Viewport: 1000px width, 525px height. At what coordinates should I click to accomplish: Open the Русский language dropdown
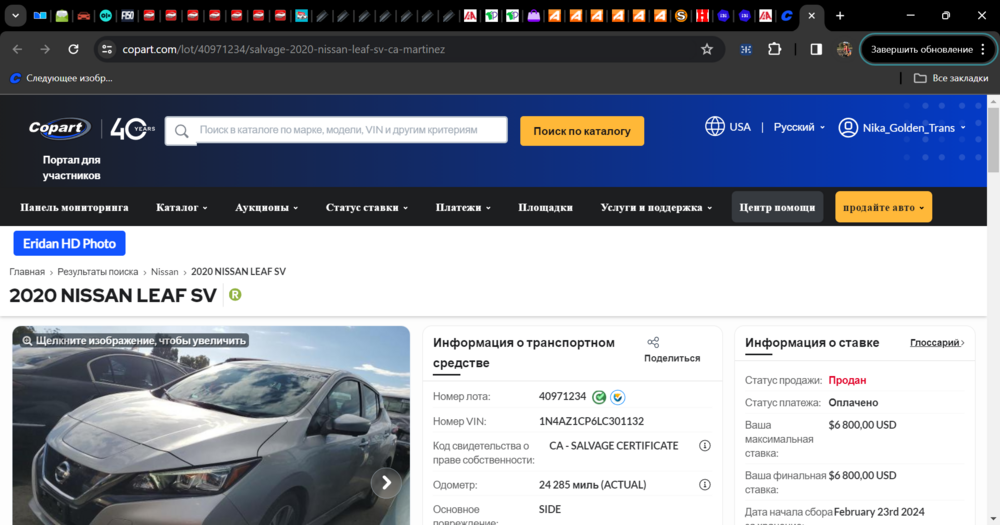[x=799, y=127]
